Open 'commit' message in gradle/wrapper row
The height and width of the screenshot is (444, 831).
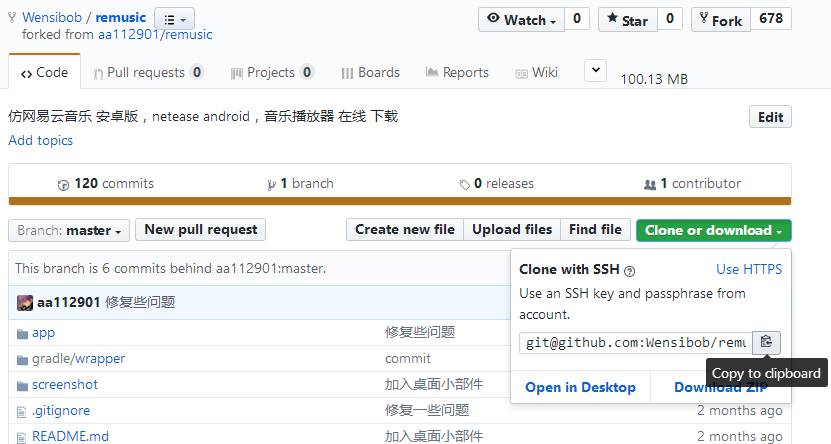click(x=408, y=359)
